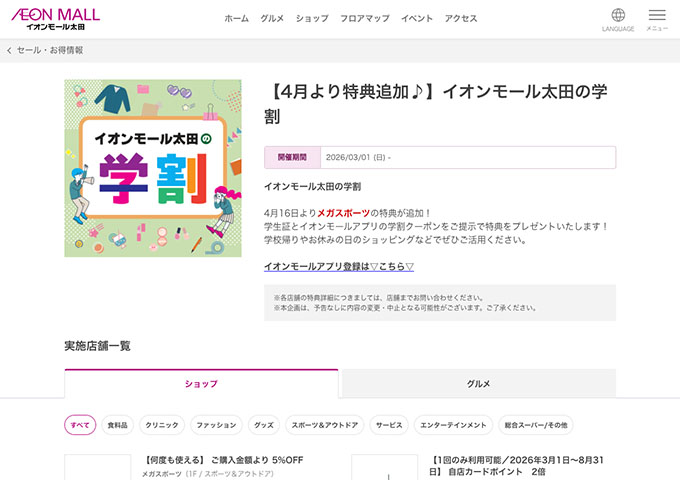Screen dimensions: 680x480
Task: Click the ※各店舗の特典詳細 notice line
Action: [379, 298]
